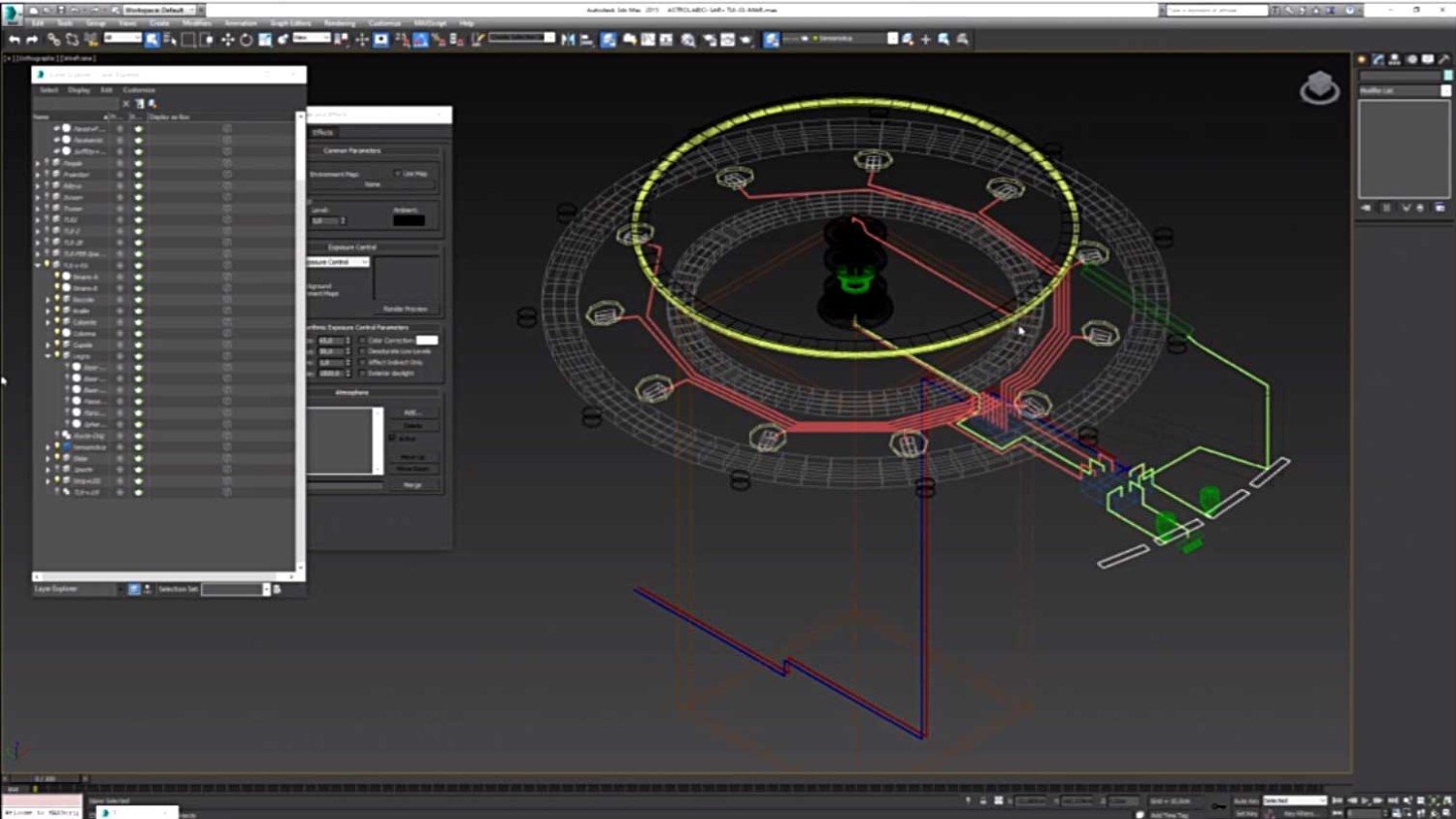Screen dimensions: 1456x819
Task: Click the Layer Explorer search field
Action: click(x=76, y=104)
